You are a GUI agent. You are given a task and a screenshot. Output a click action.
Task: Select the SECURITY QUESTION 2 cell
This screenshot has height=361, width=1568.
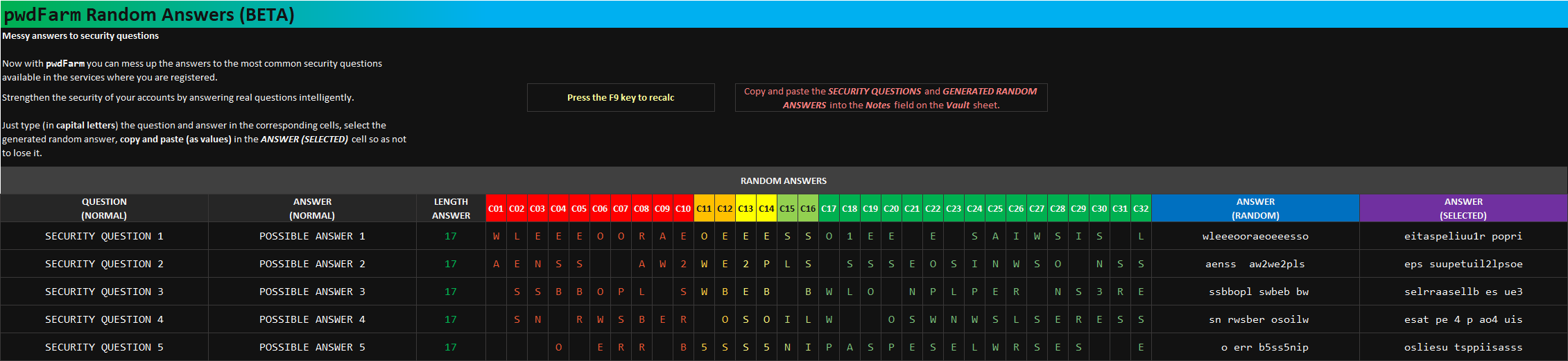point(104,264)
